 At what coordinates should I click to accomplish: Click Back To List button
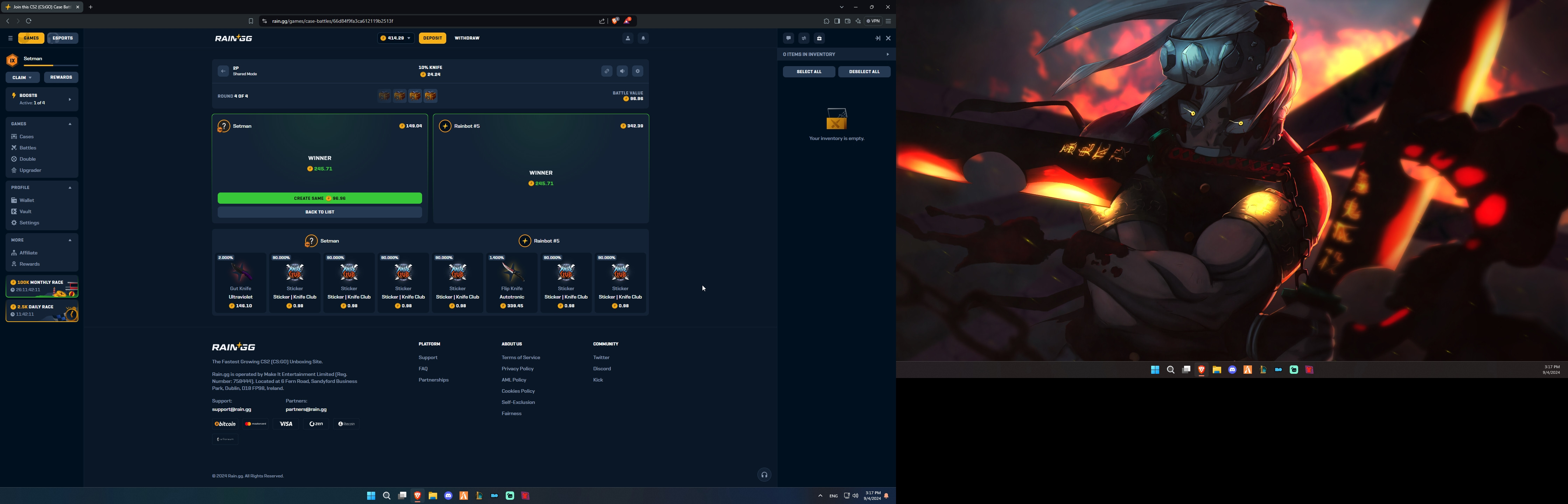point(320,212)
